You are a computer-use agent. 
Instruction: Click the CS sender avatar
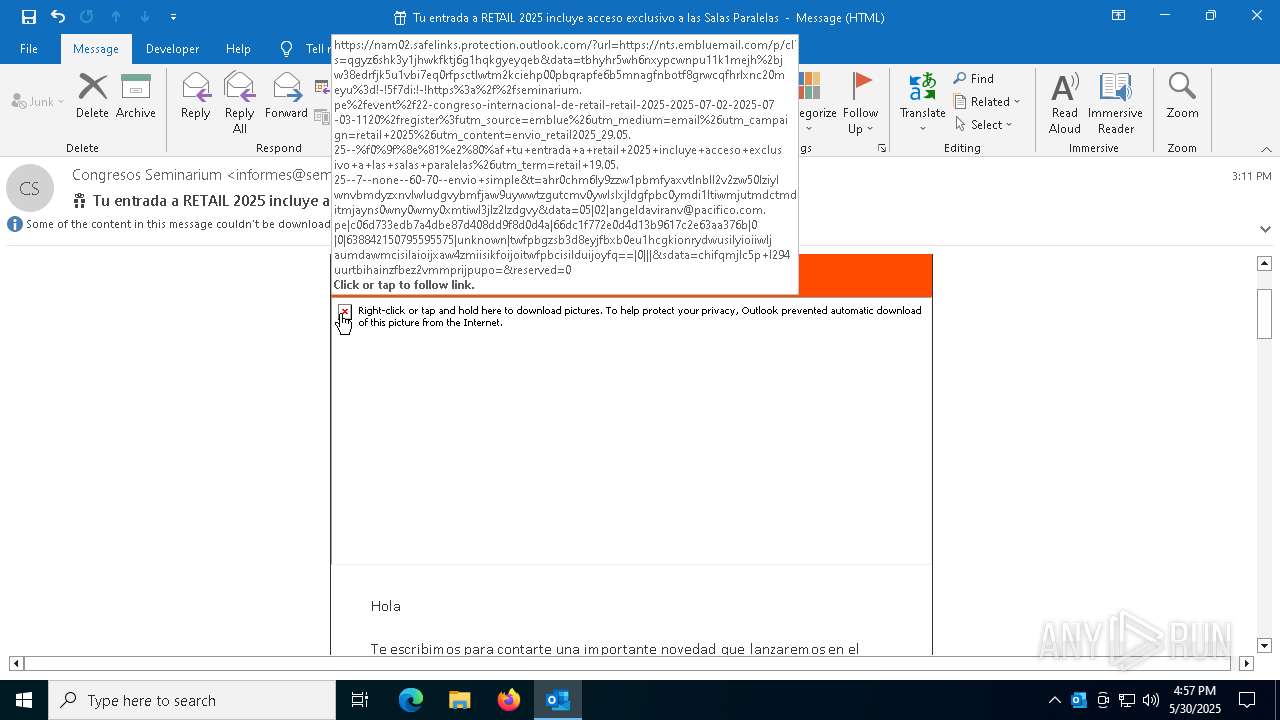point(30,188)
